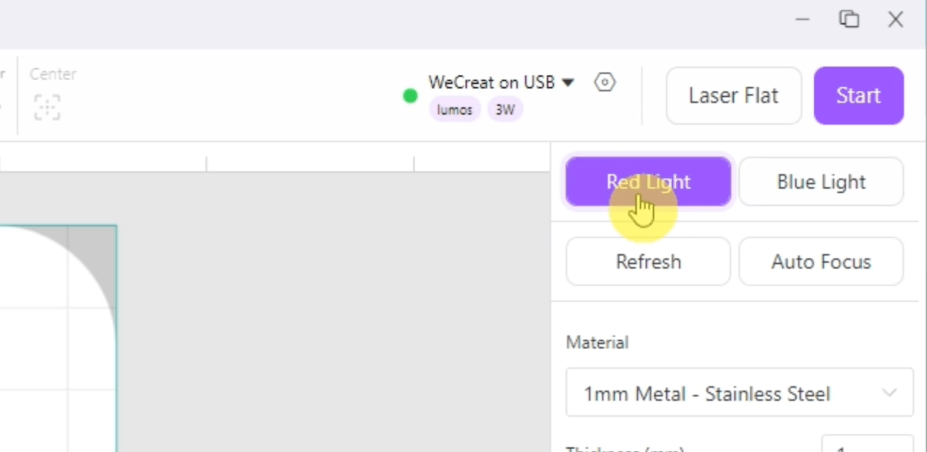927x452 pixels.
Task: Close the application window
Action: (895, 19)
